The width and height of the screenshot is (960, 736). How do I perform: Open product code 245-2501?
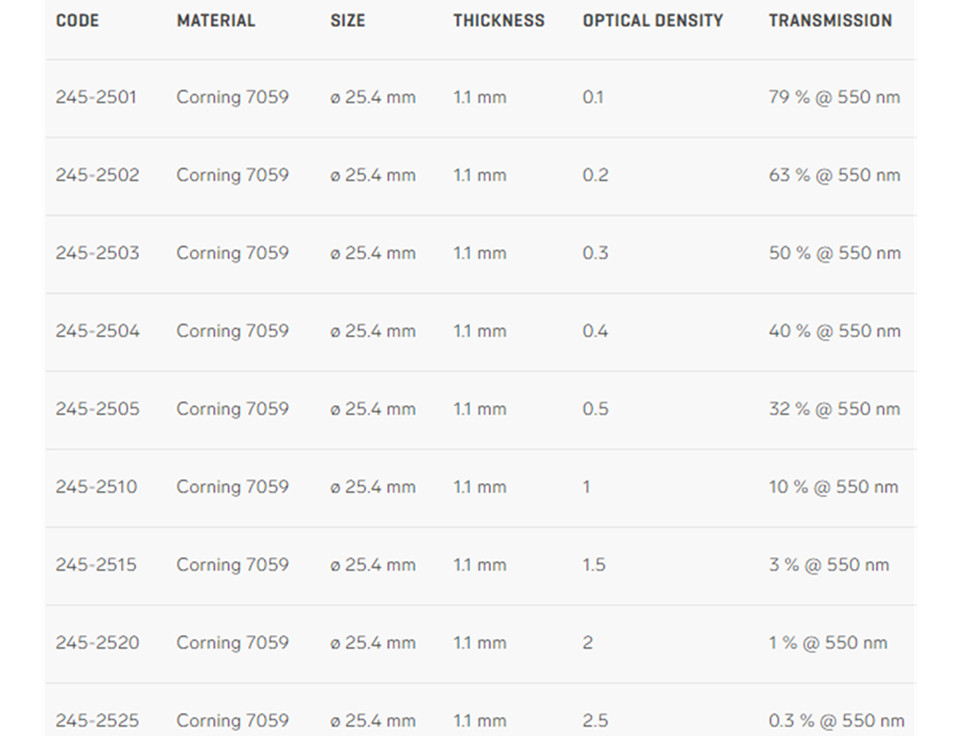point(96,97)
